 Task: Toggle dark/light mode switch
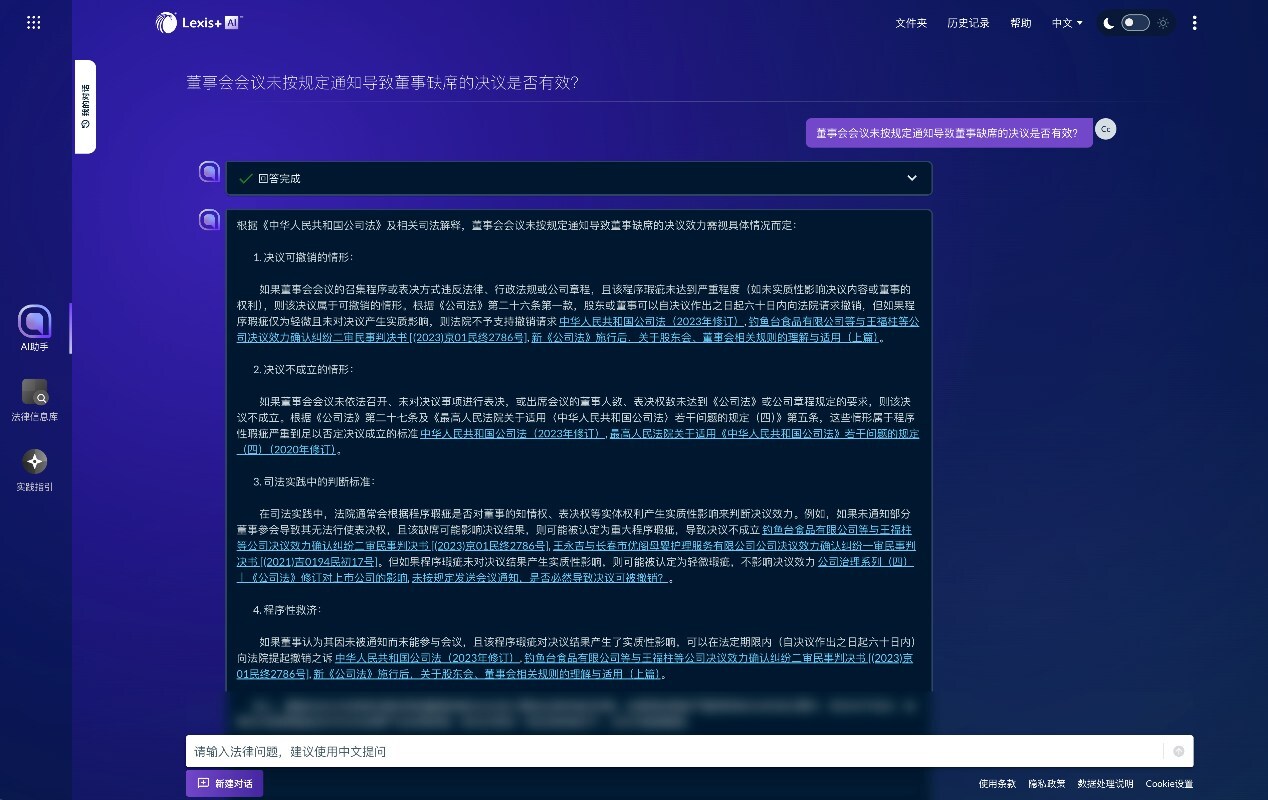point(1135,22)
